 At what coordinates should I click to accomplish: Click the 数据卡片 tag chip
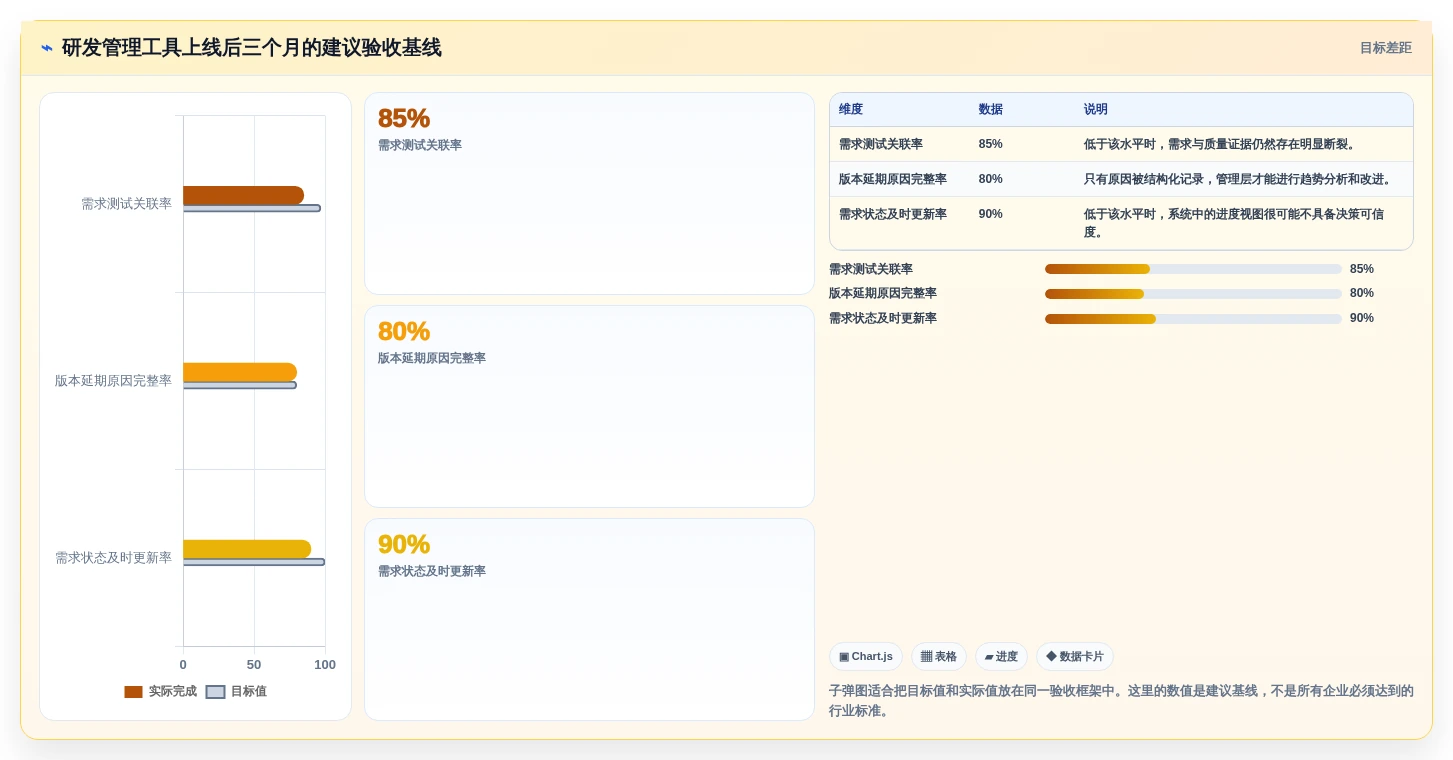pyautogui.click(x=1075, y=657)
